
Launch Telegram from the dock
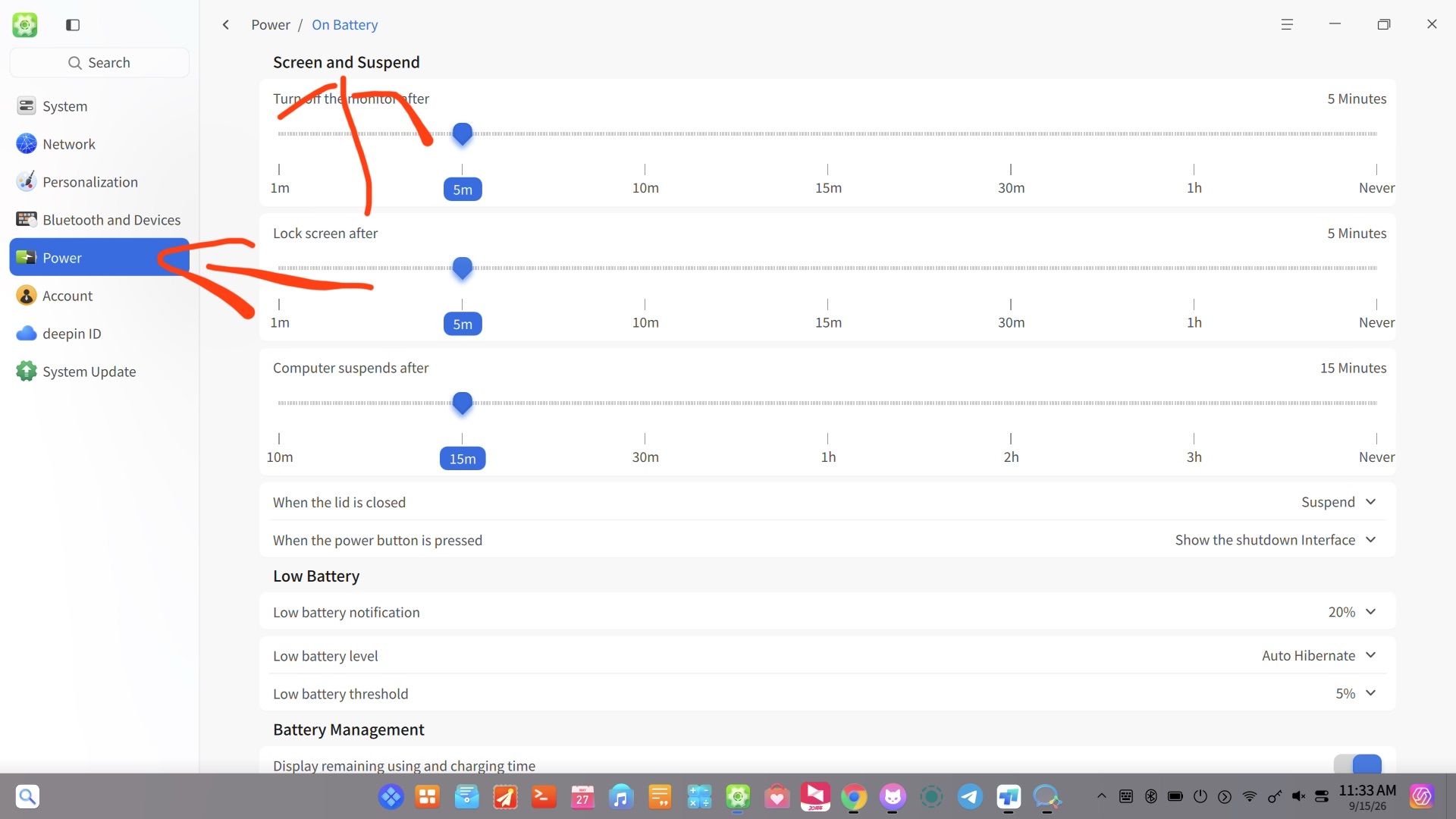[x=970, y=797]
